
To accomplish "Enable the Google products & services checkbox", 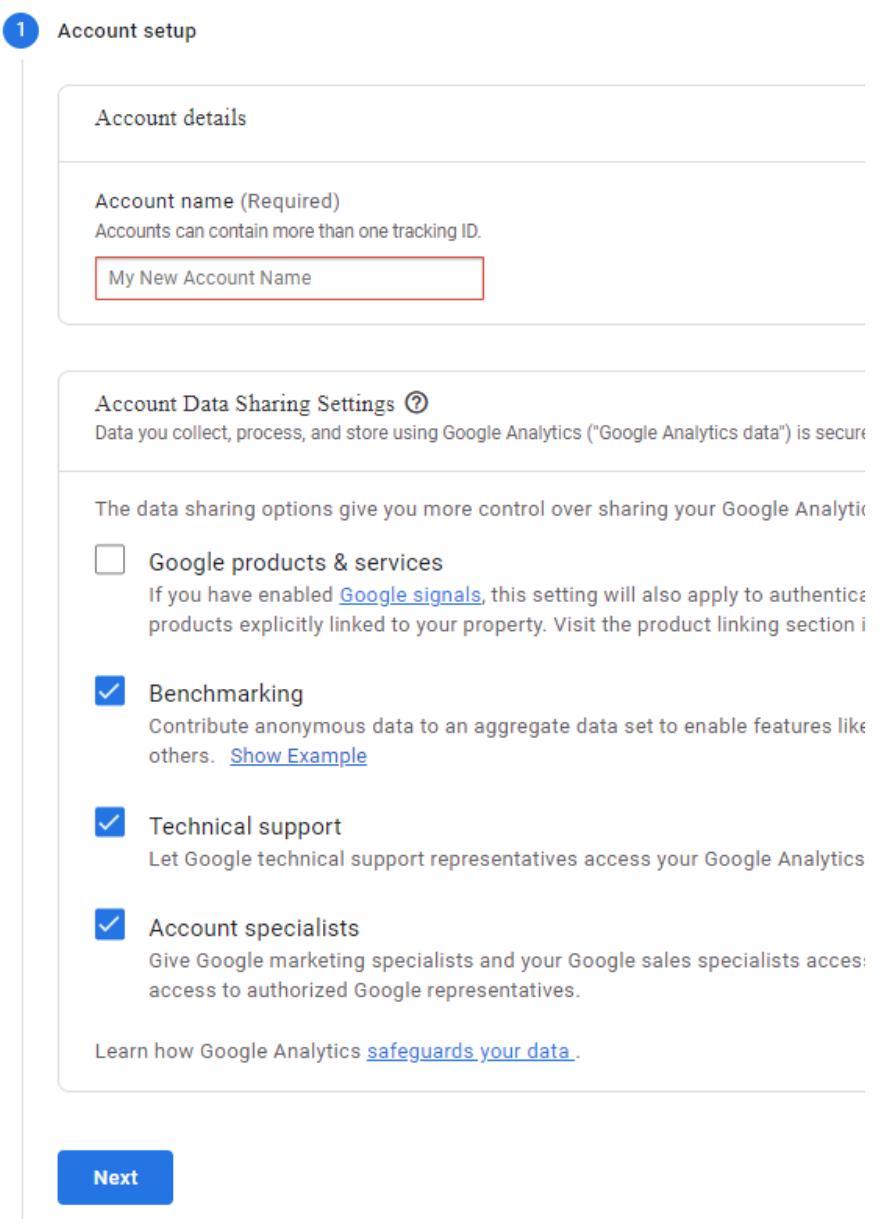I will pyautogui.click(x=110, y=560).
